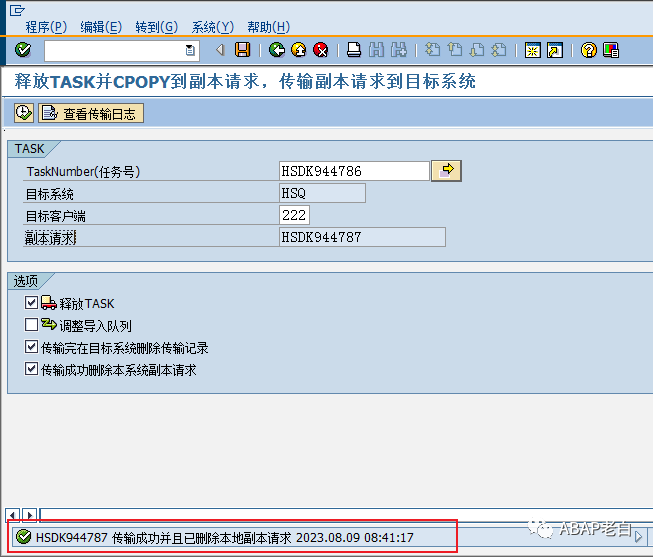Open the 转到(G) menu
The height and width of the screenshot is (557, 653).
pos(157,27)
